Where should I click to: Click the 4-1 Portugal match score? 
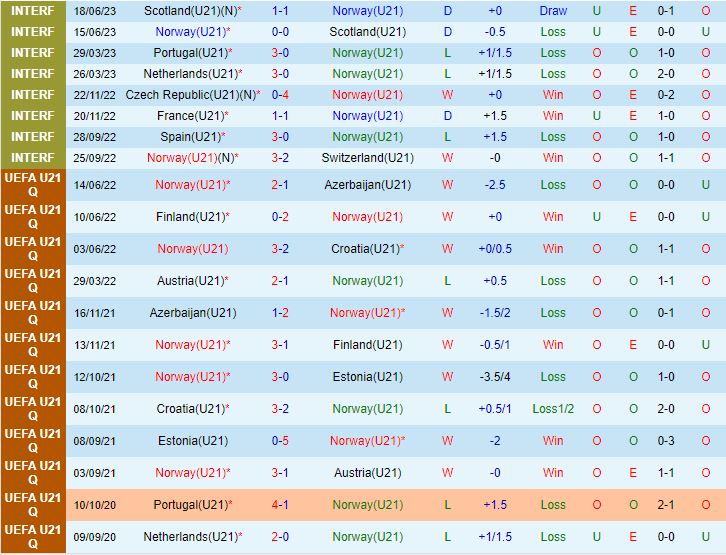point(280,505)
